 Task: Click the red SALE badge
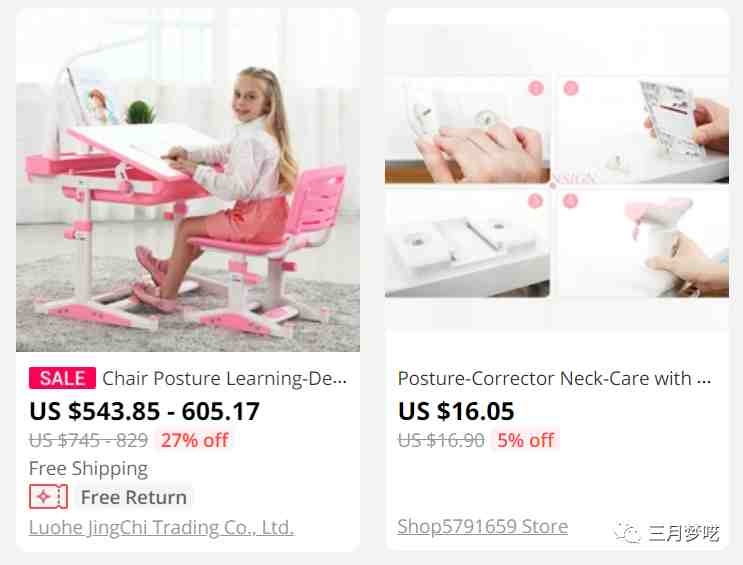tap(62, 378)
